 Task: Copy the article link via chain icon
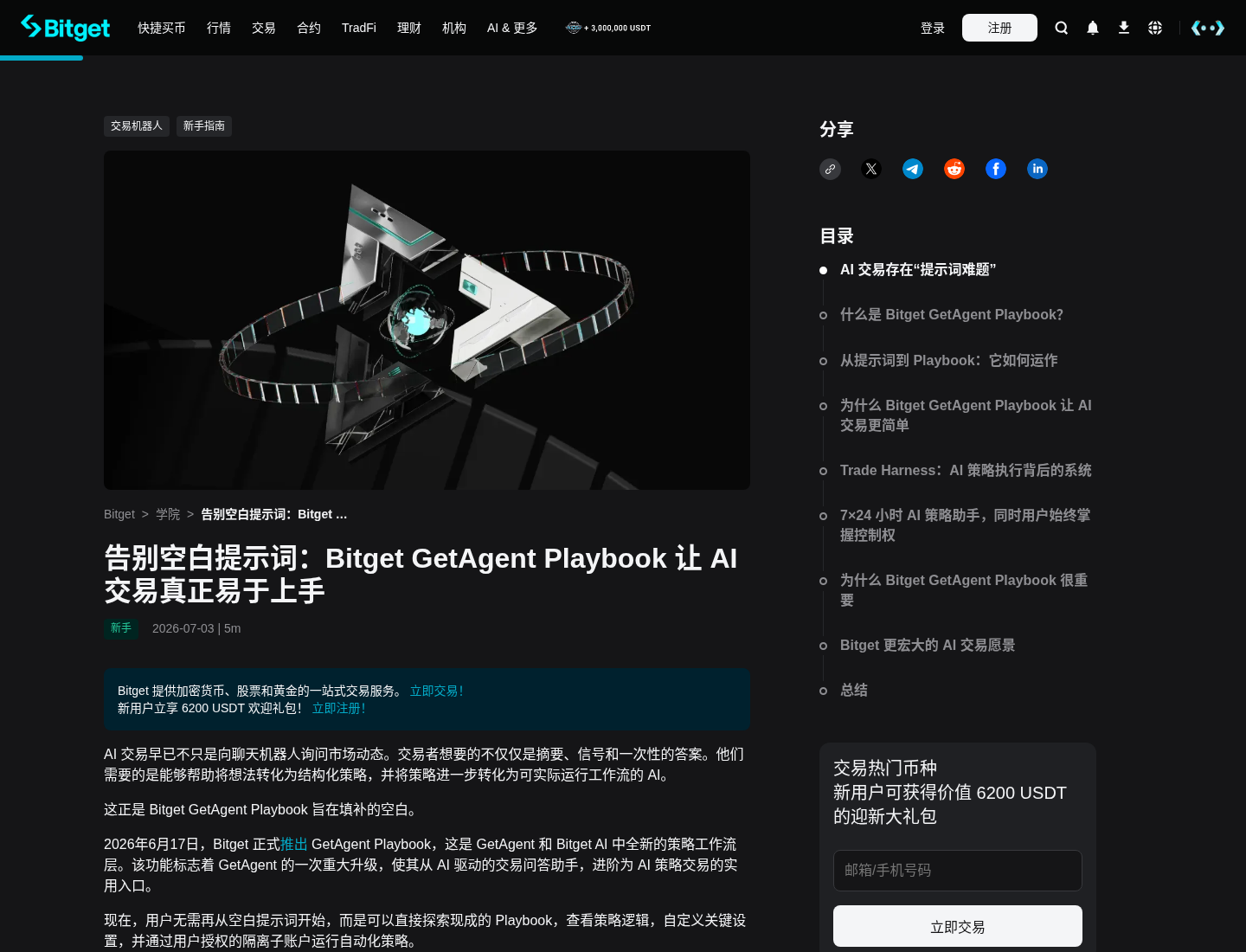[x=830, y=169]
